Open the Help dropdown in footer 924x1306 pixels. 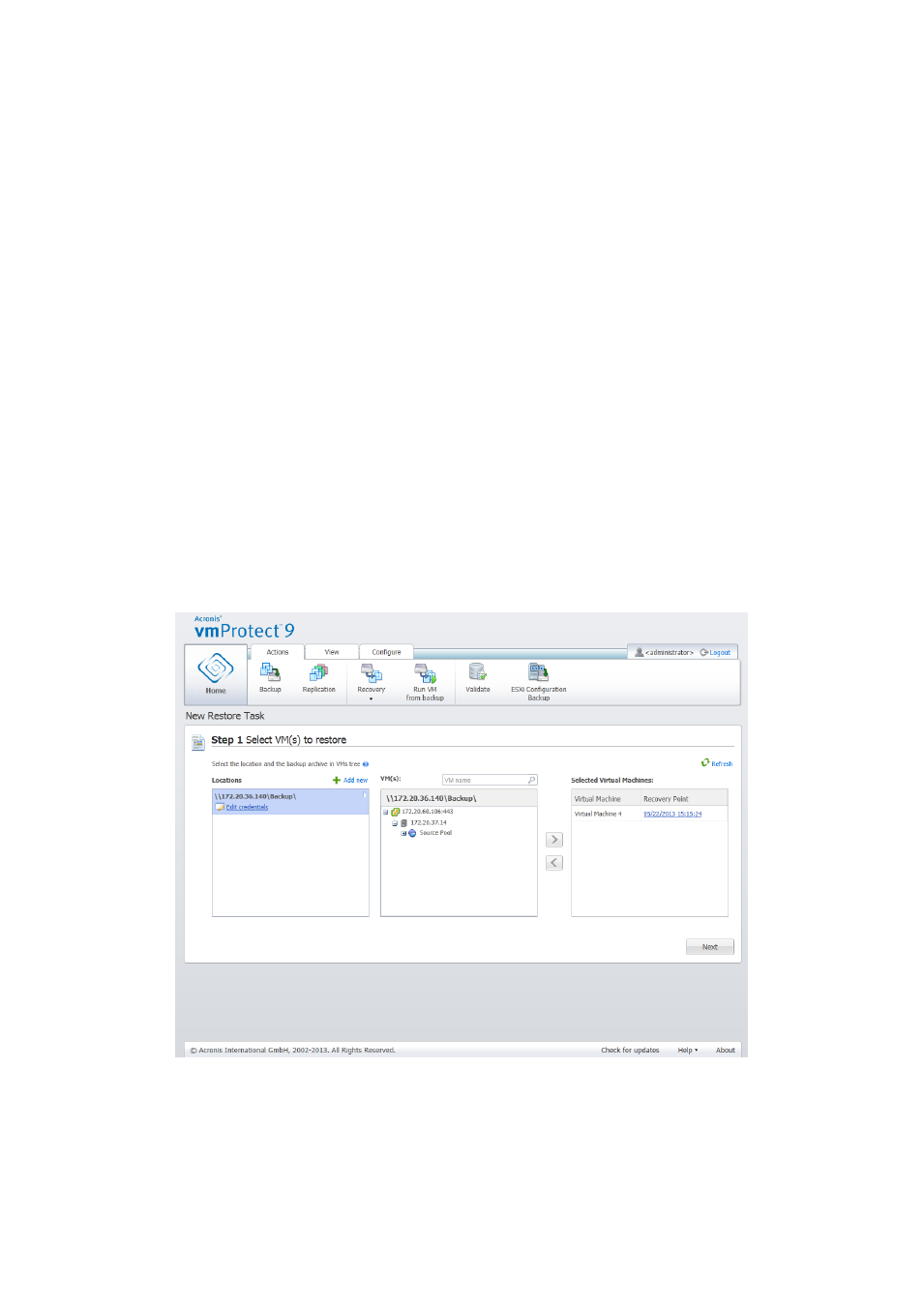point(688,1050)
